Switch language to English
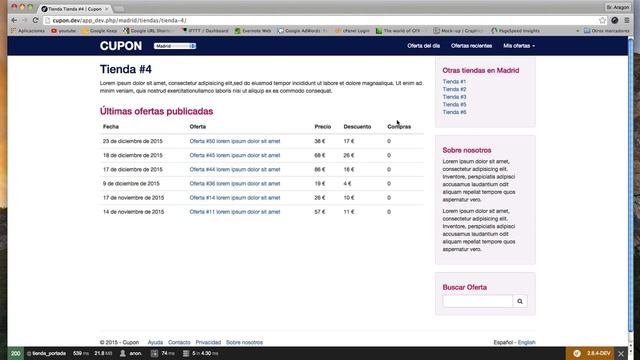The height and width of the screenshot is (360, 640). click(x=527, y=342)
